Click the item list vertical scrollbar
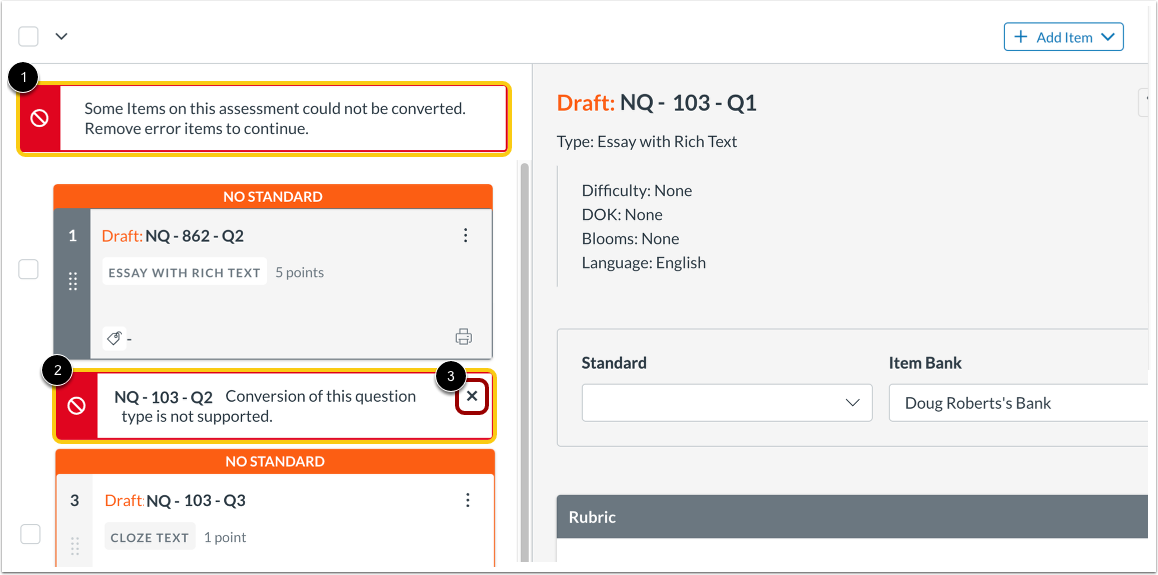 (525, 362)
